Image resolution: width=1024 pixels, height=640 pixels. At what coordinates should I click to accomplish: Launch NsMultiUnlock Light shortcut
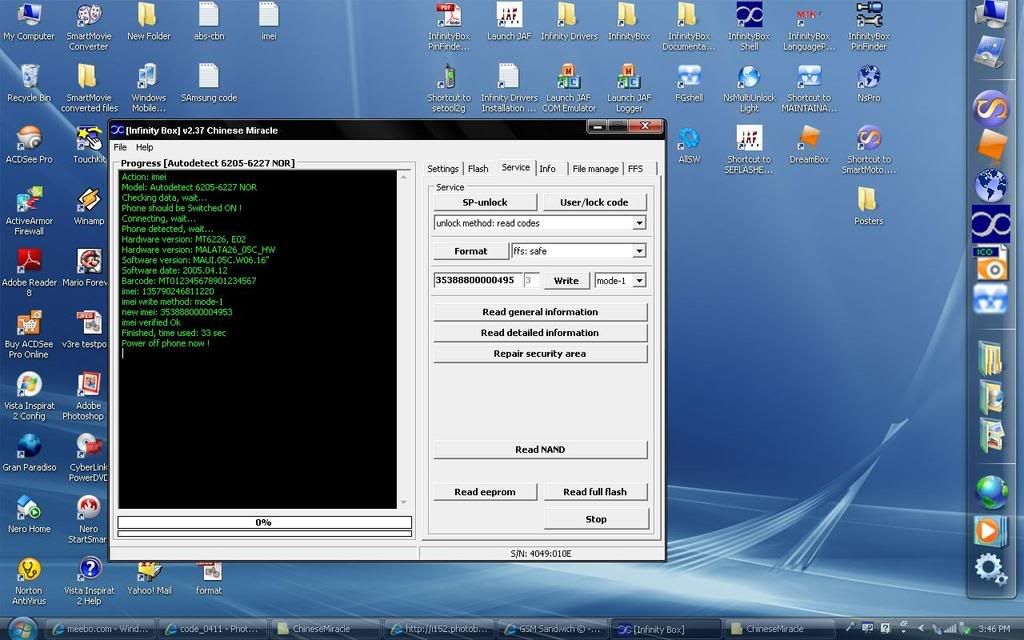click(x=749, y=88)
